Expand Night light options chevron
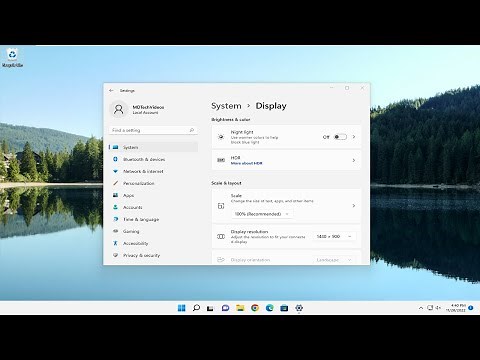 (x=354, y=137)
